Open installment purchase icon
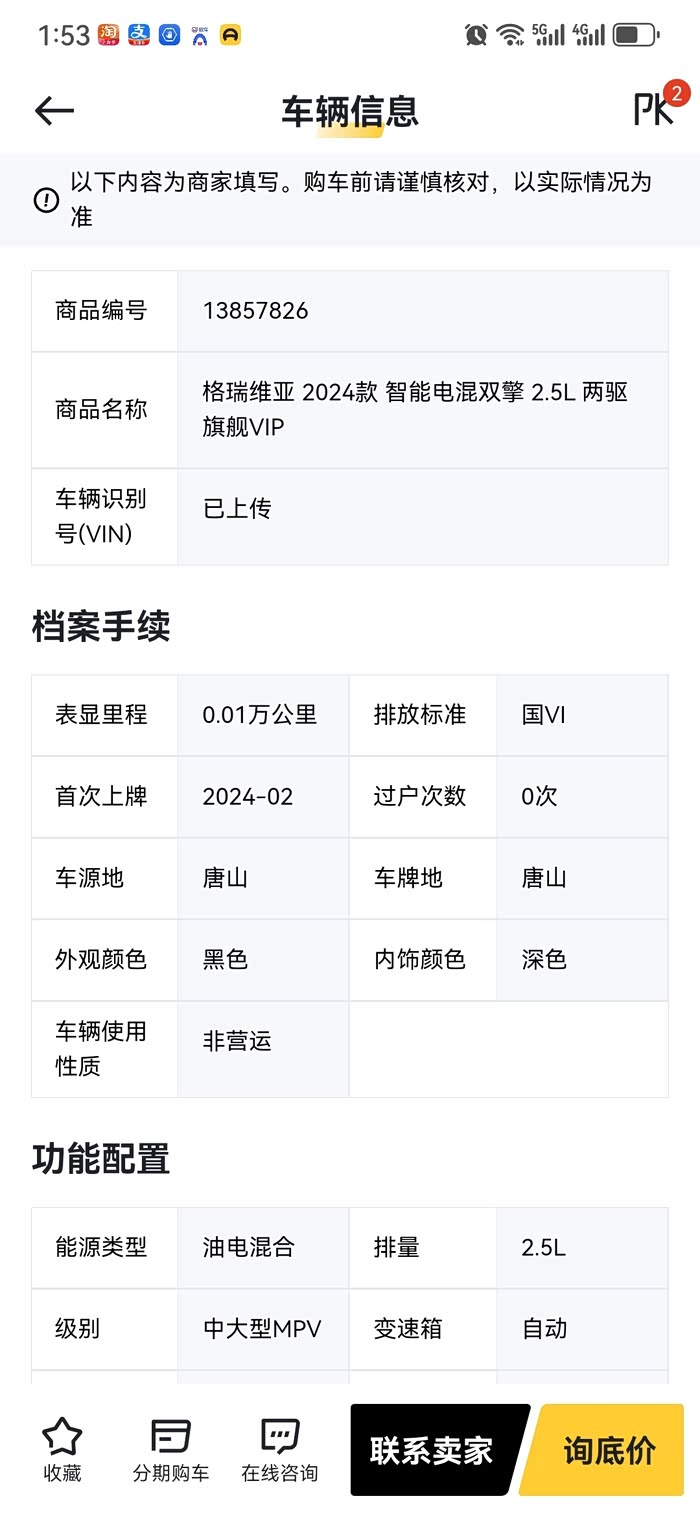Screen dimensions: 700x1516 [171, 1437]
